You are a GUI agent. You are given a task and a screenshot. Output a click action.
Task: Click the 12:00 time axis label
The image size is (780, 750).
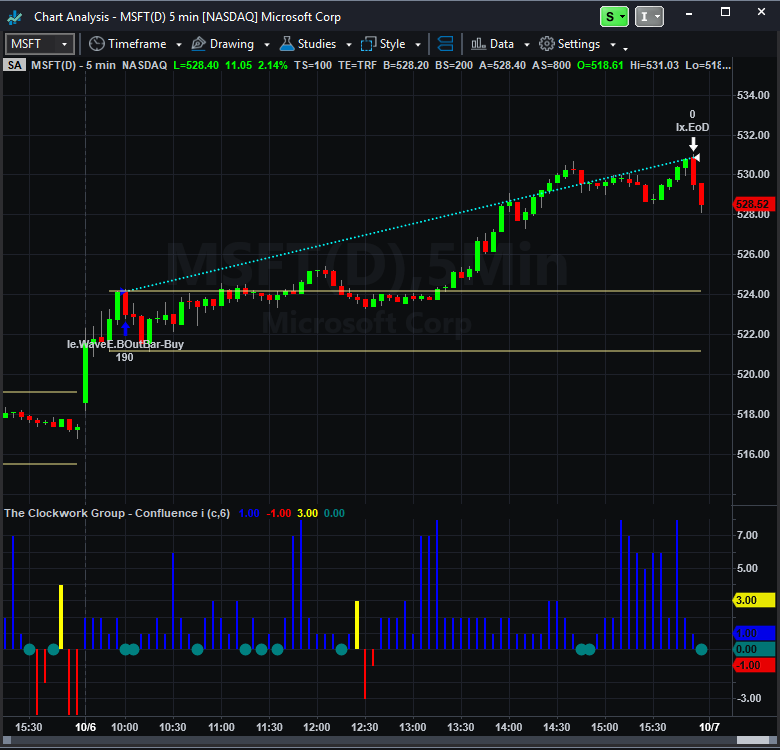point(316,727)
